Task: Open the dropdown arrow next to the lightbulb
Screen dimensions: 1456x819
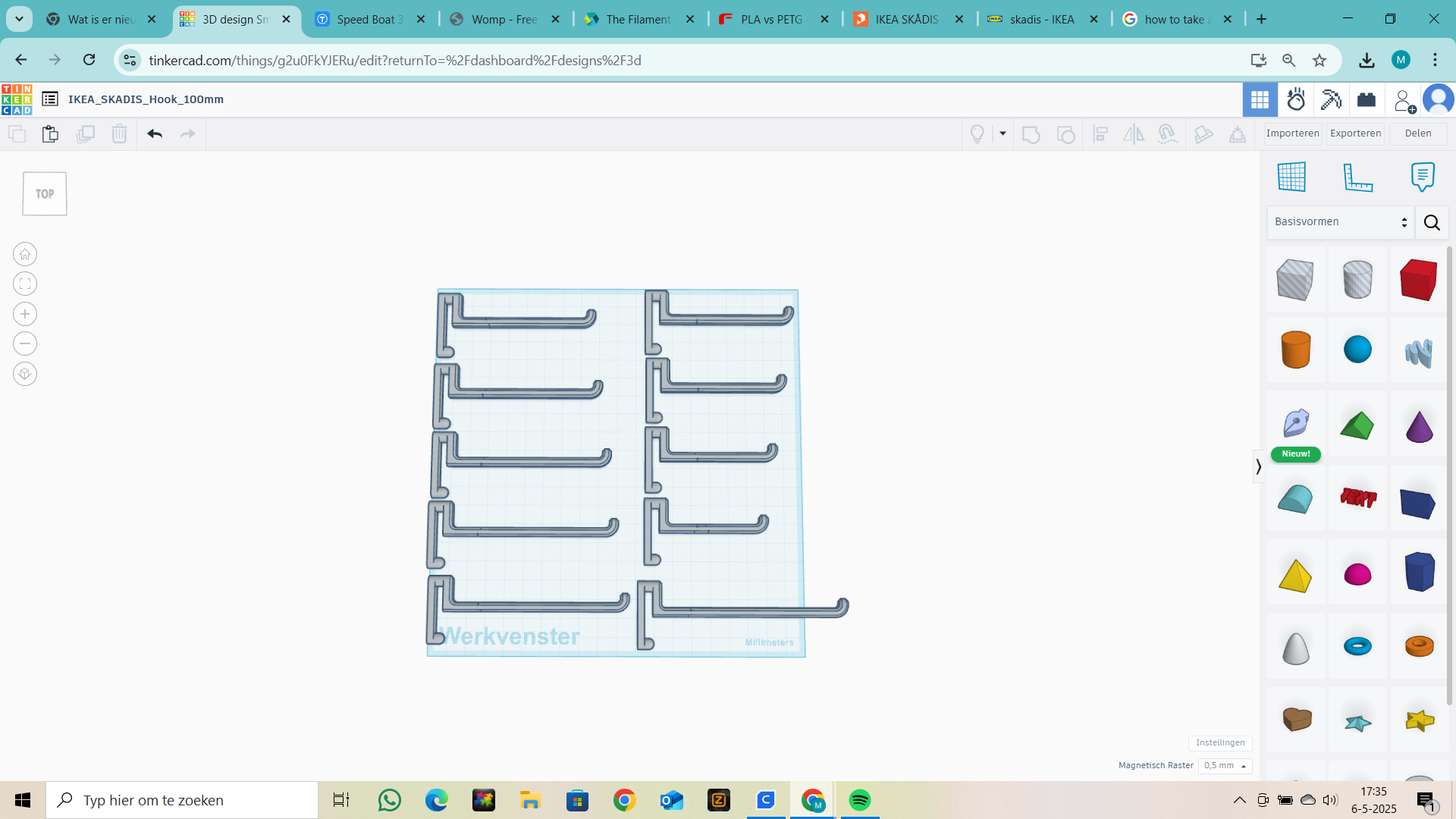Action: [x=1003, y=134]
